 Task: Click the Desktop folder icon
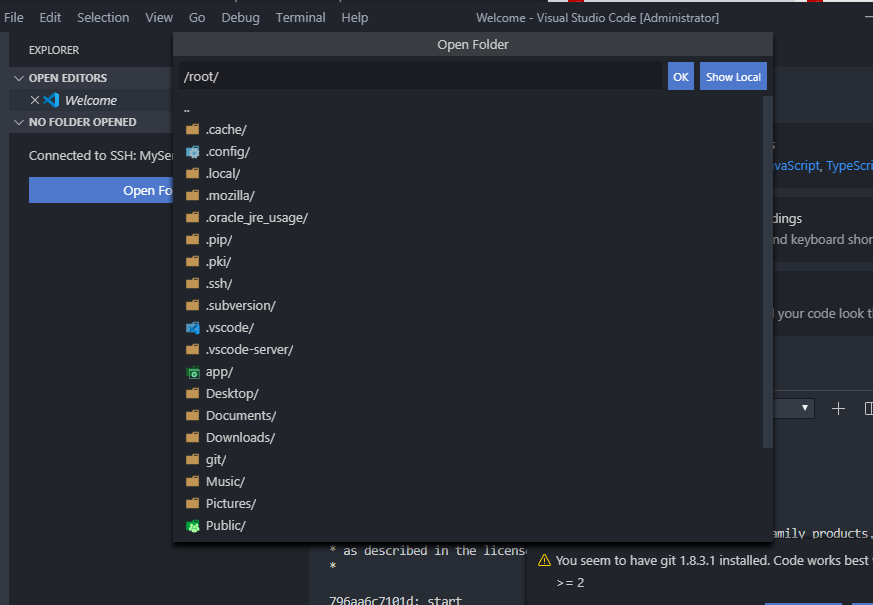pyautogui.click(x=193, y=394)
